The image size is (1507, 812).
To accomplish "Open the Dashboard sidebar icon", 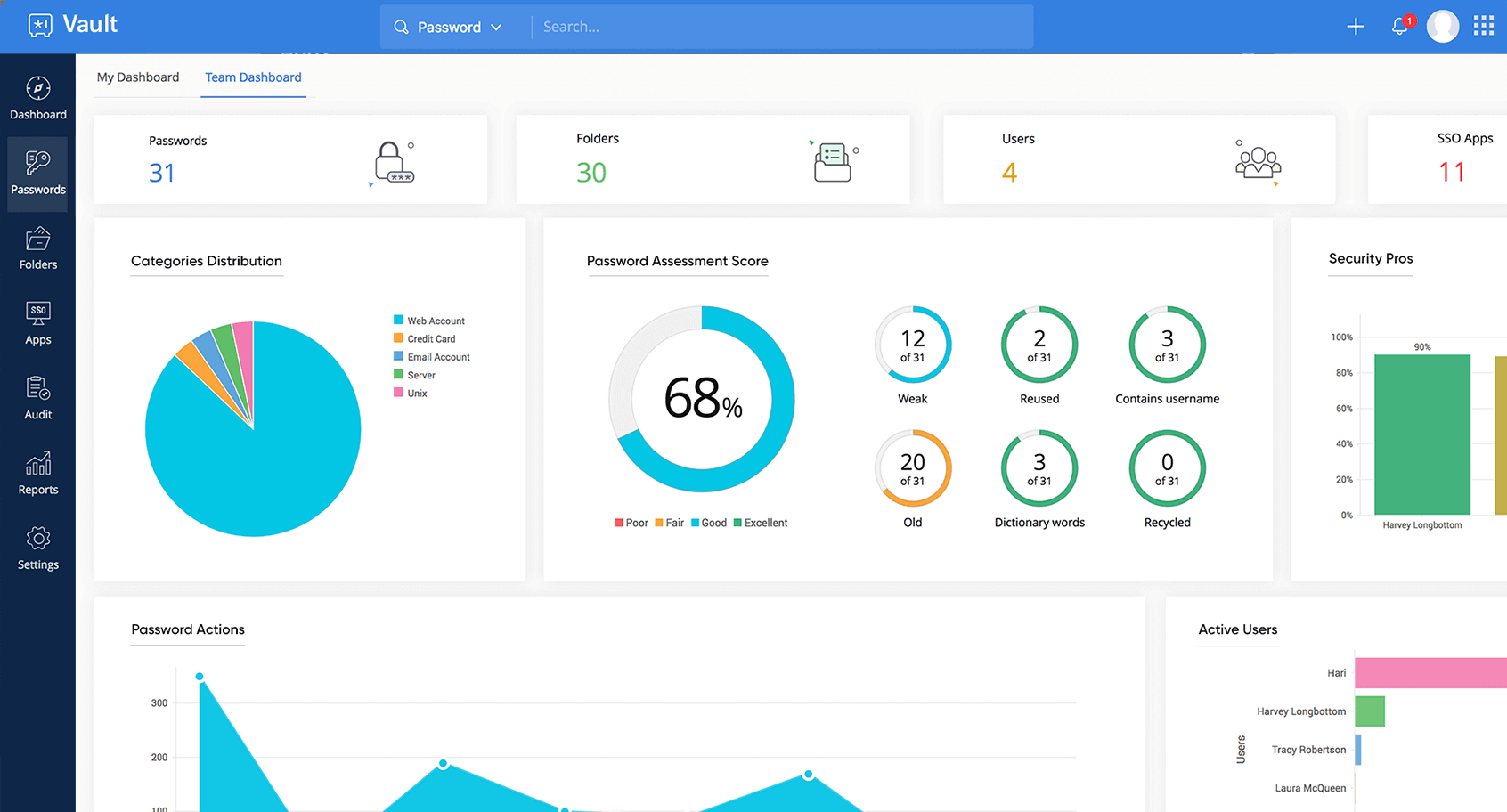I will (37, 89).
